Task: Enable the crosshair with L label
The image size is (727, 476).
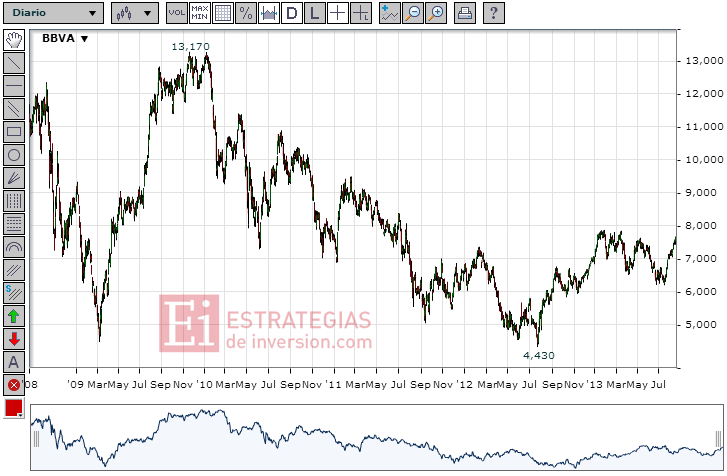Action: pos(361,13)
